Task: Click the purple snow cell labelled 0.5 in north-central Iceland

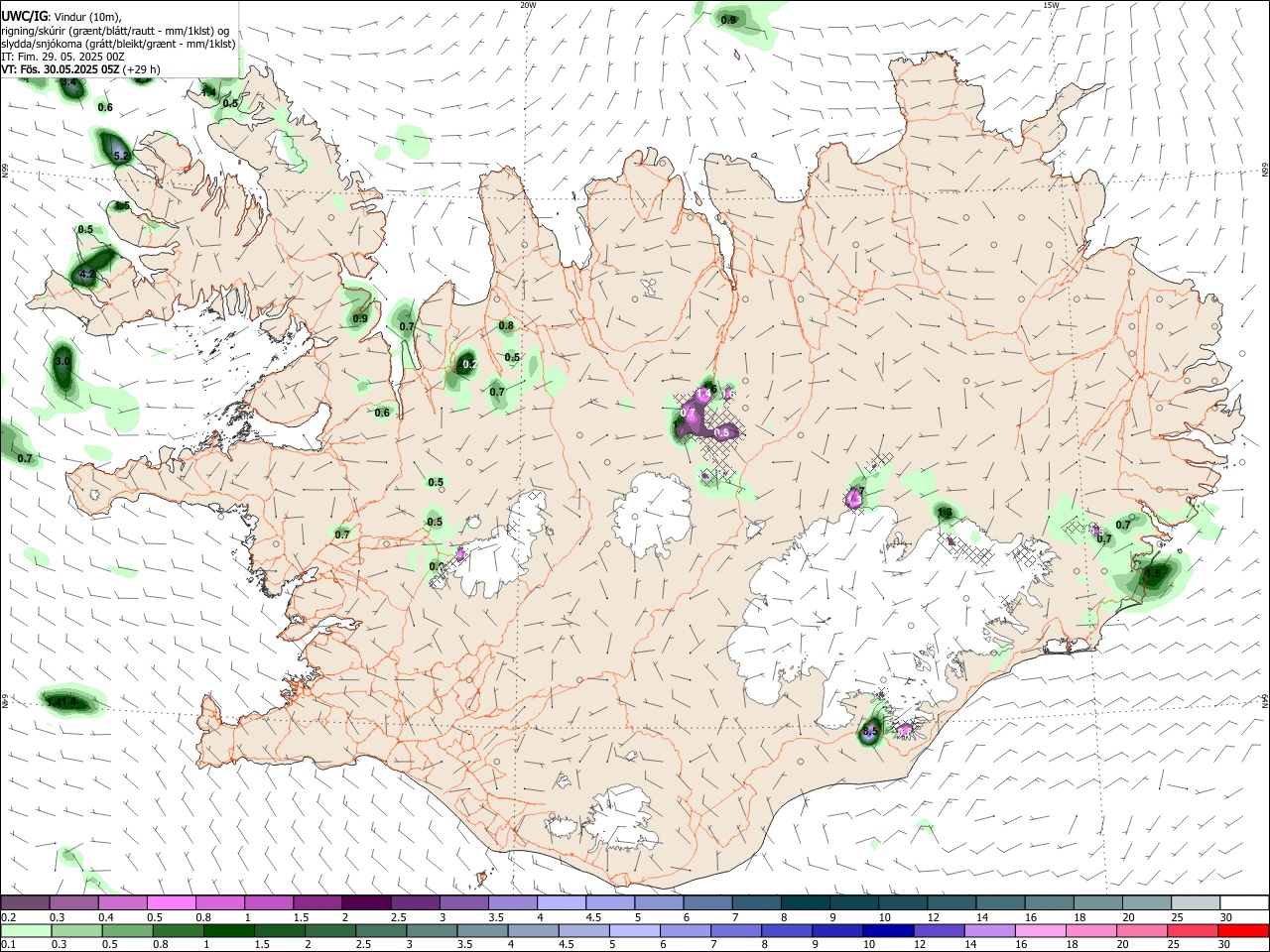Action: (722, 432)
